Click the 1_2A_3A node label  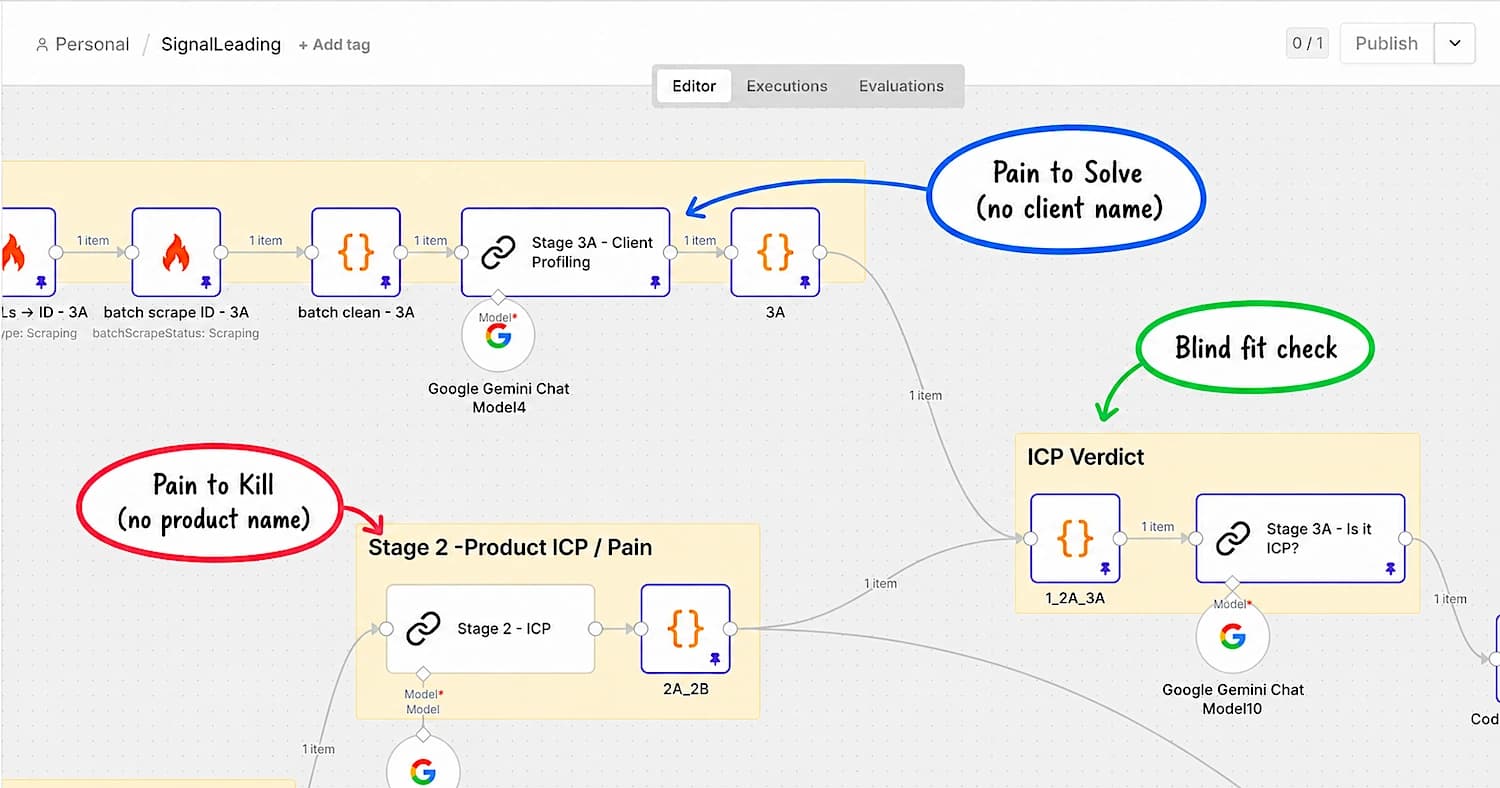pyautogui.click(x=1075, y=598)
